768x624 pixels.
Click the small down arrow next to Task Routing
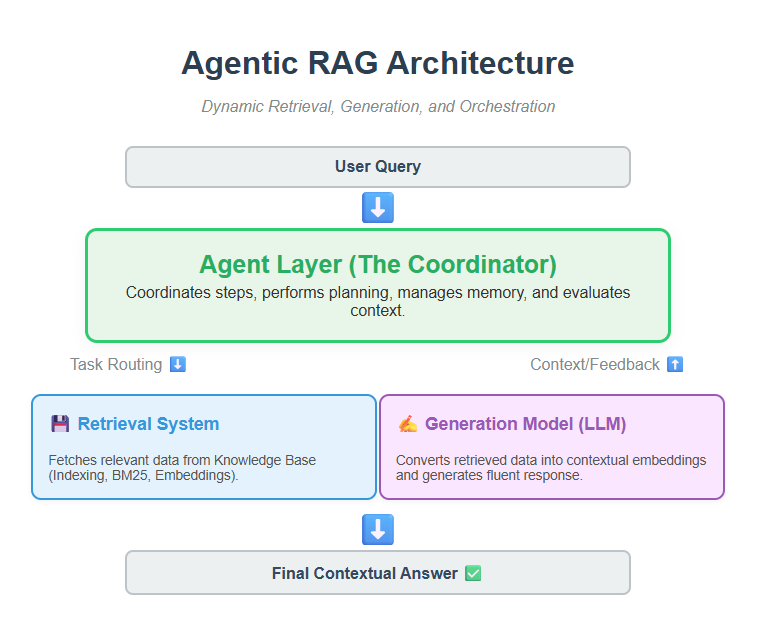point(177,364)
